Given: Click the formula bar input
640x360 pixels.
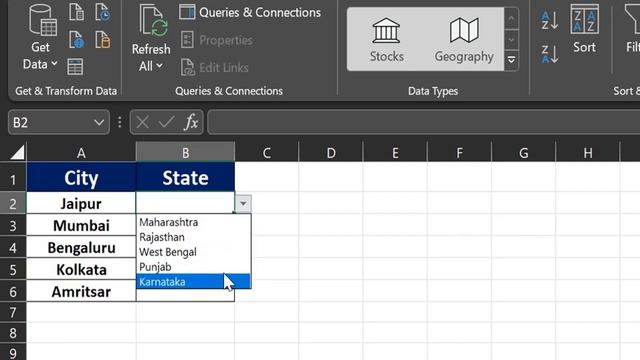Looking at the screenshot, I should pos(424,122).
